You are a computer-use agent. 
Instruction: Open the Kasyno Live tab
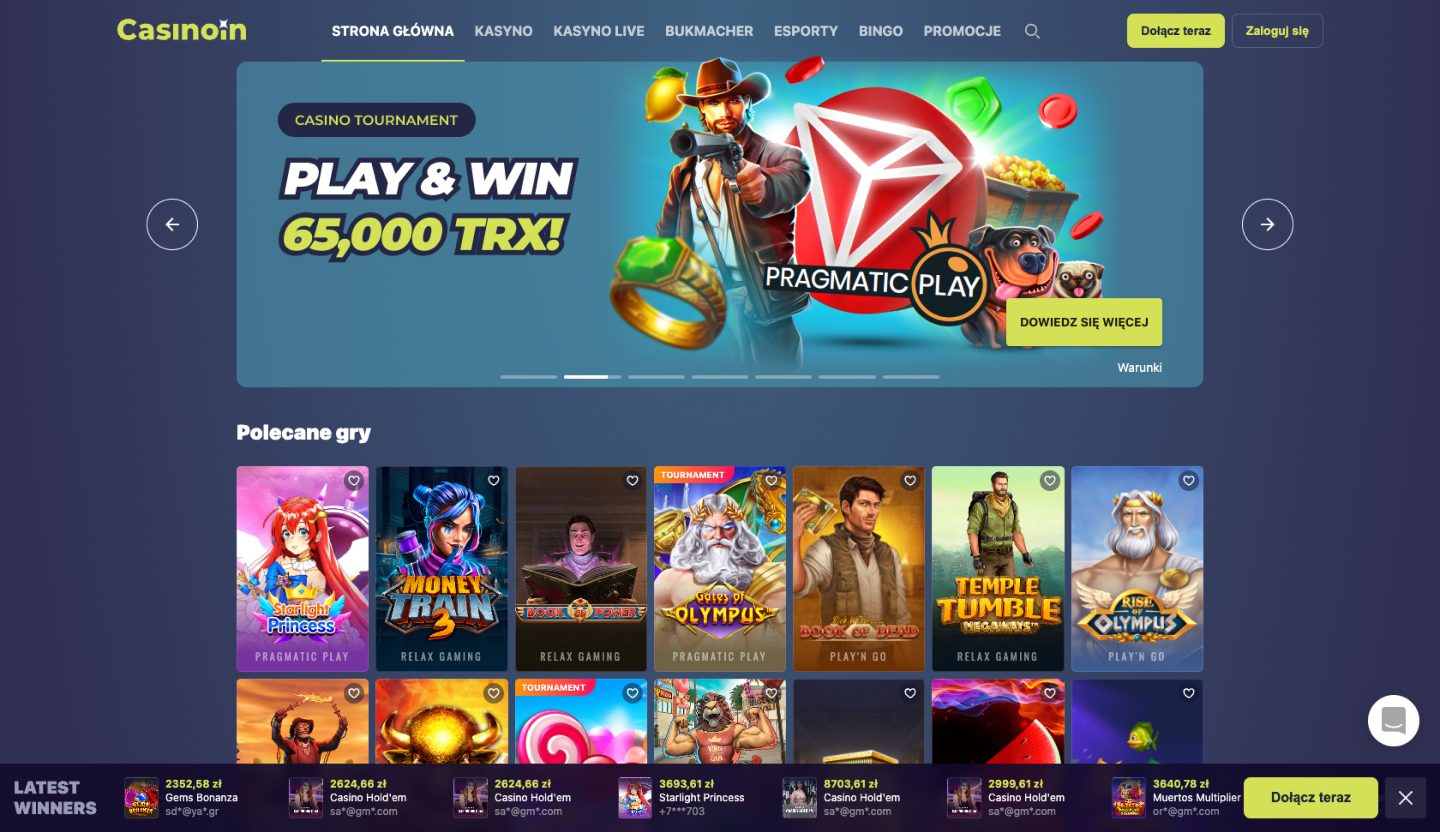pyautogui.click(x=598, y=31)
